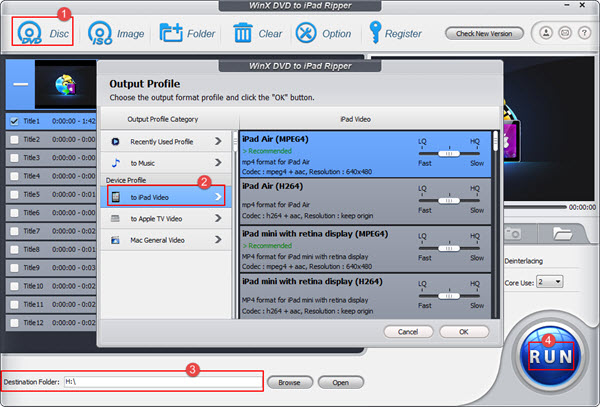
Task: Select the Title10 row
Action: (51, 286)
